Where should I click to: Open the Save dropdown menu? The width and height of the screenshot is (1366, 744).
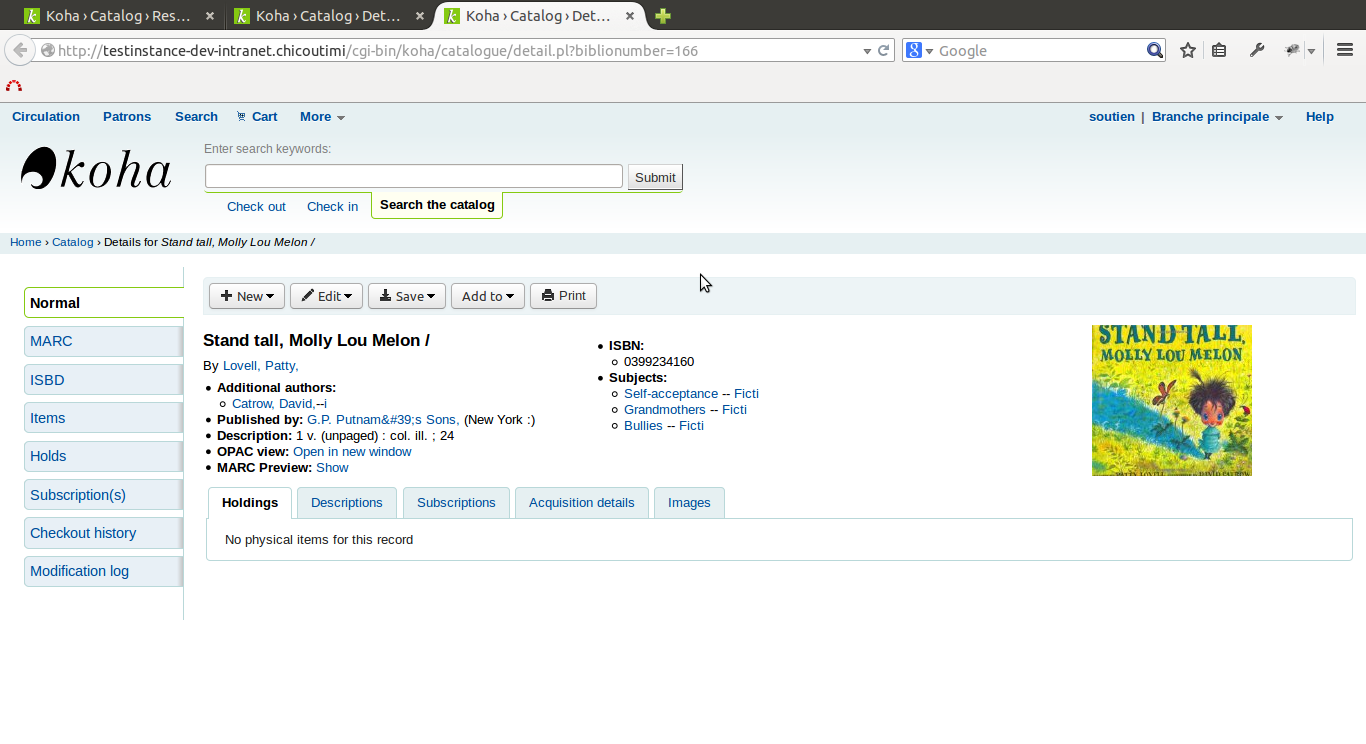407,296
